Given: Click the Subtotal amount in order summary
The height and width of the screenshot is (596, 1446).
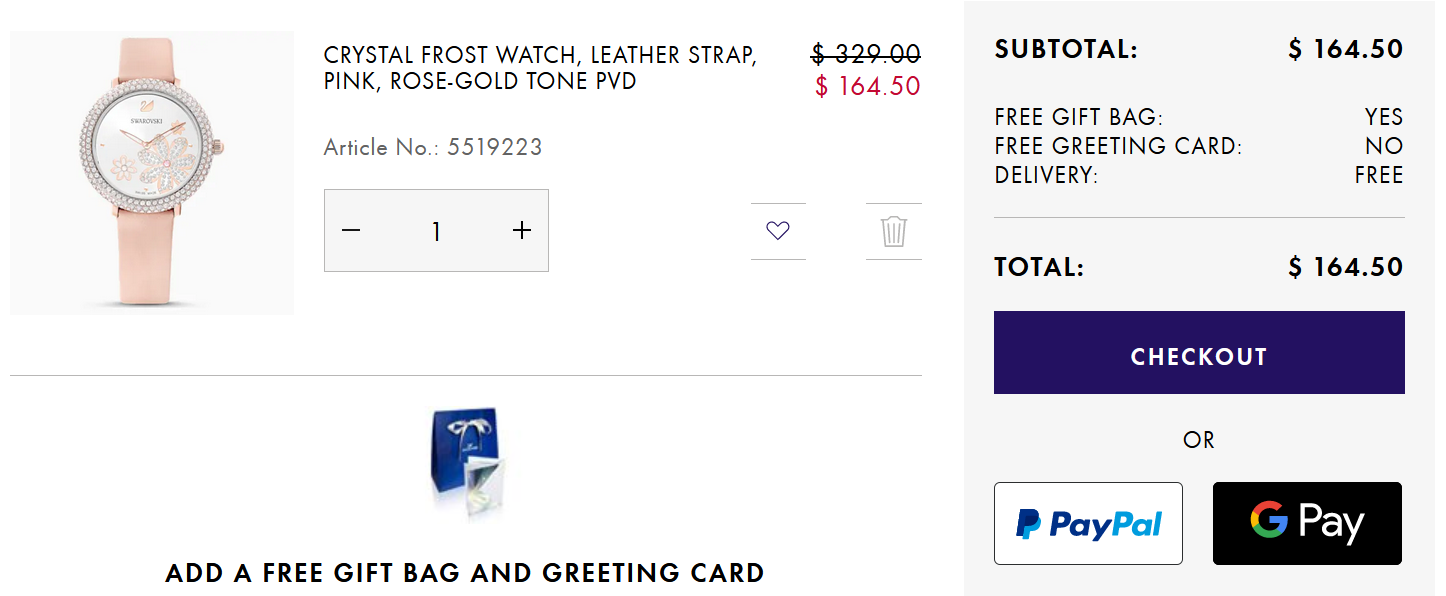Looking at the screenshot, I should [1346, 49].
